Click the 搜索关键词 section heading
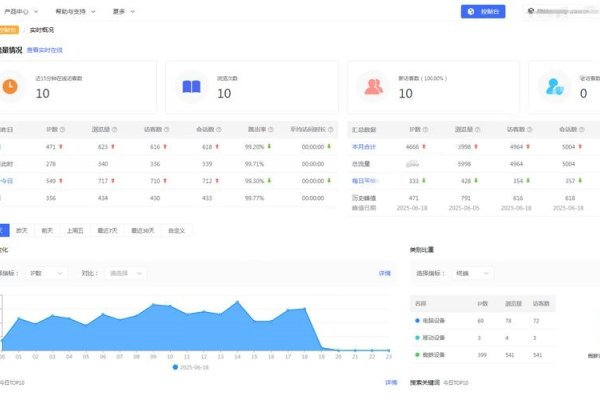The image size is (600, 400). point(425,382)
